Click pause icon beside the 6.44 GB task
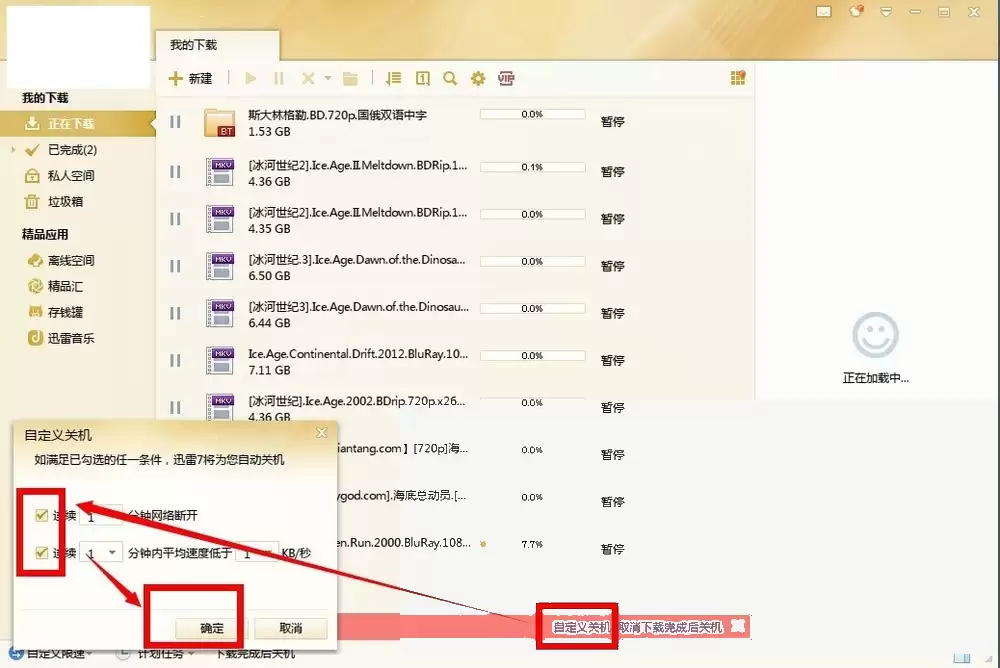Viewport: 1000px width, 668px height. coord(175,313)
